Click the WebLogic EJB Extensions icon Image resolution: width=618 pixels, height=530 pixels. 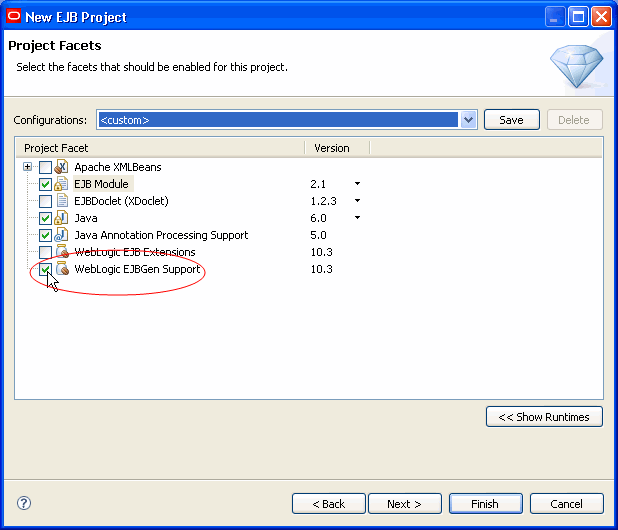[62, 251]
